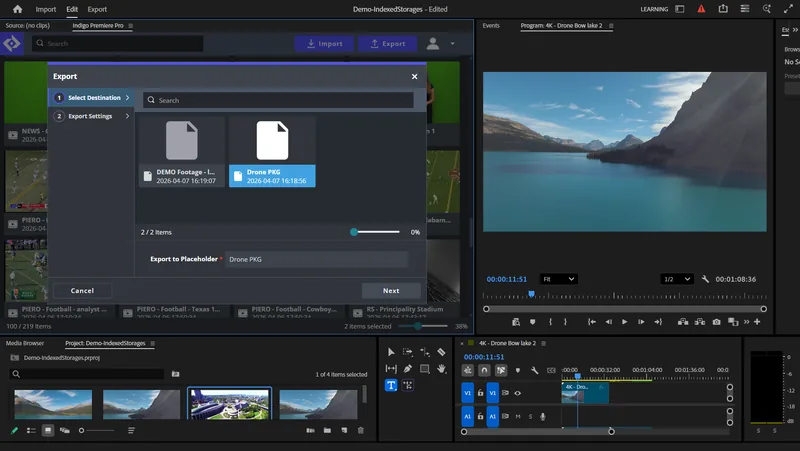Screen dimensions: 800x451
Task: Click Mark Out brace button
Action: tap(565, 322)
